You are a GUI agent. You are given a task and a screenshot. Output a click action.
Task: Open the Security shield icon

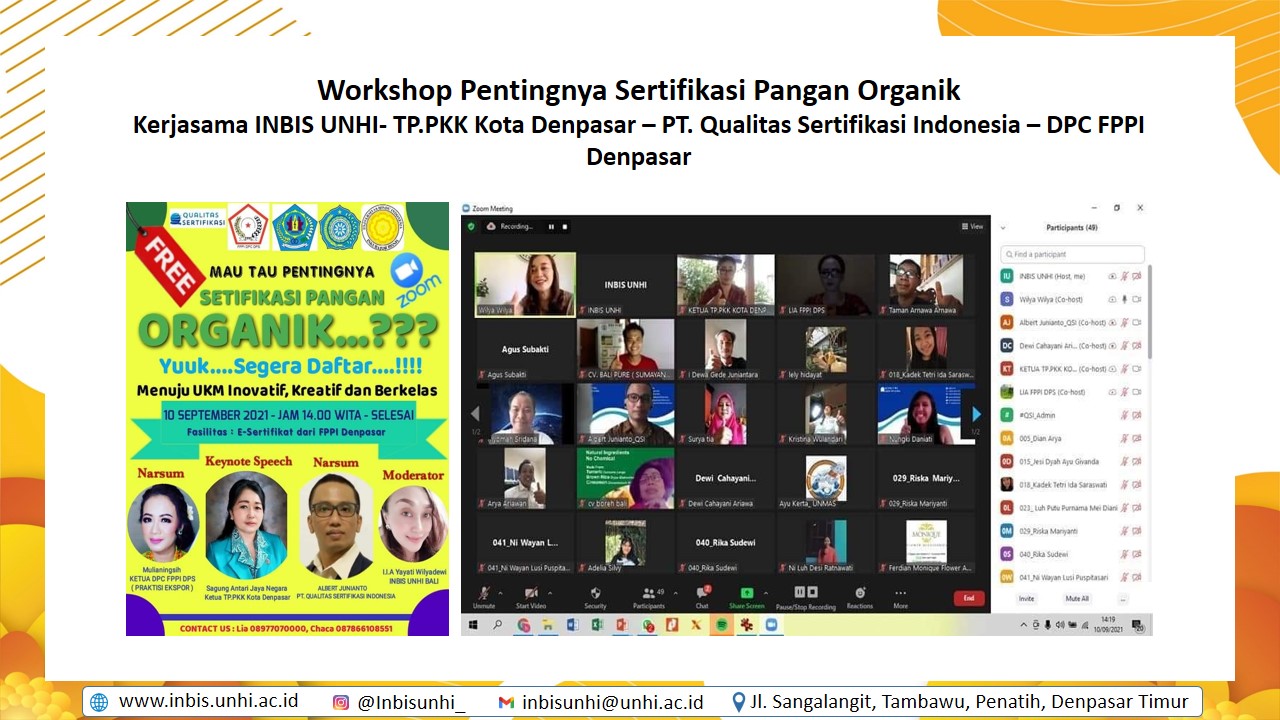[595, 593]
